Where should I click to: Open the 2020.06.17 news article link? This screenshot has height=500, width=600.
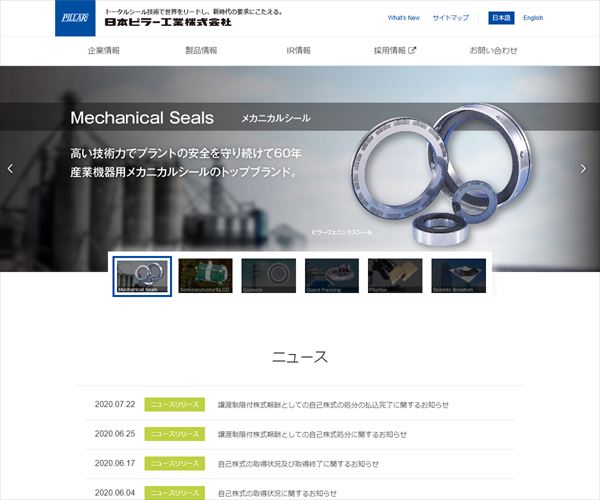pos(298,464)
